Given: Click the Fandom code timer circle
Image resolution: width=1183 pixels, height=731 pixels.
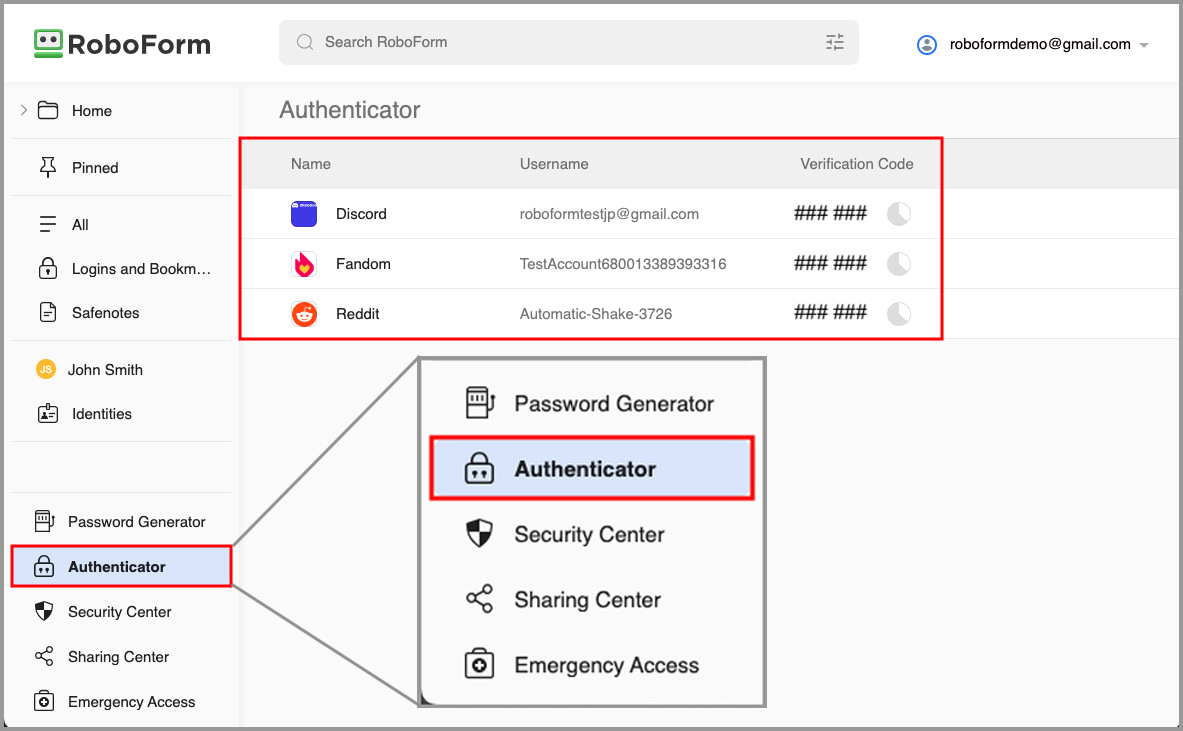Looking at the screenshot, I should point(899,264).
